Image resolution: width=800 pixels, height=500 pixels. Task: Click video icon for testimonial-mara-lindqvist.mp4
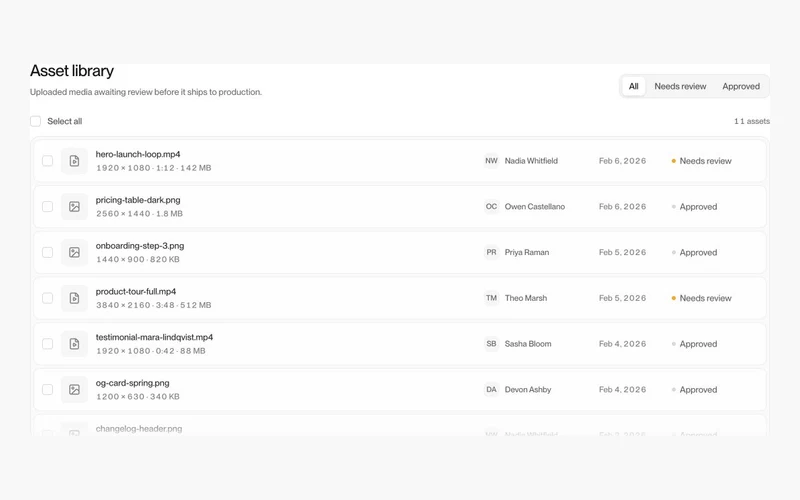74,344
